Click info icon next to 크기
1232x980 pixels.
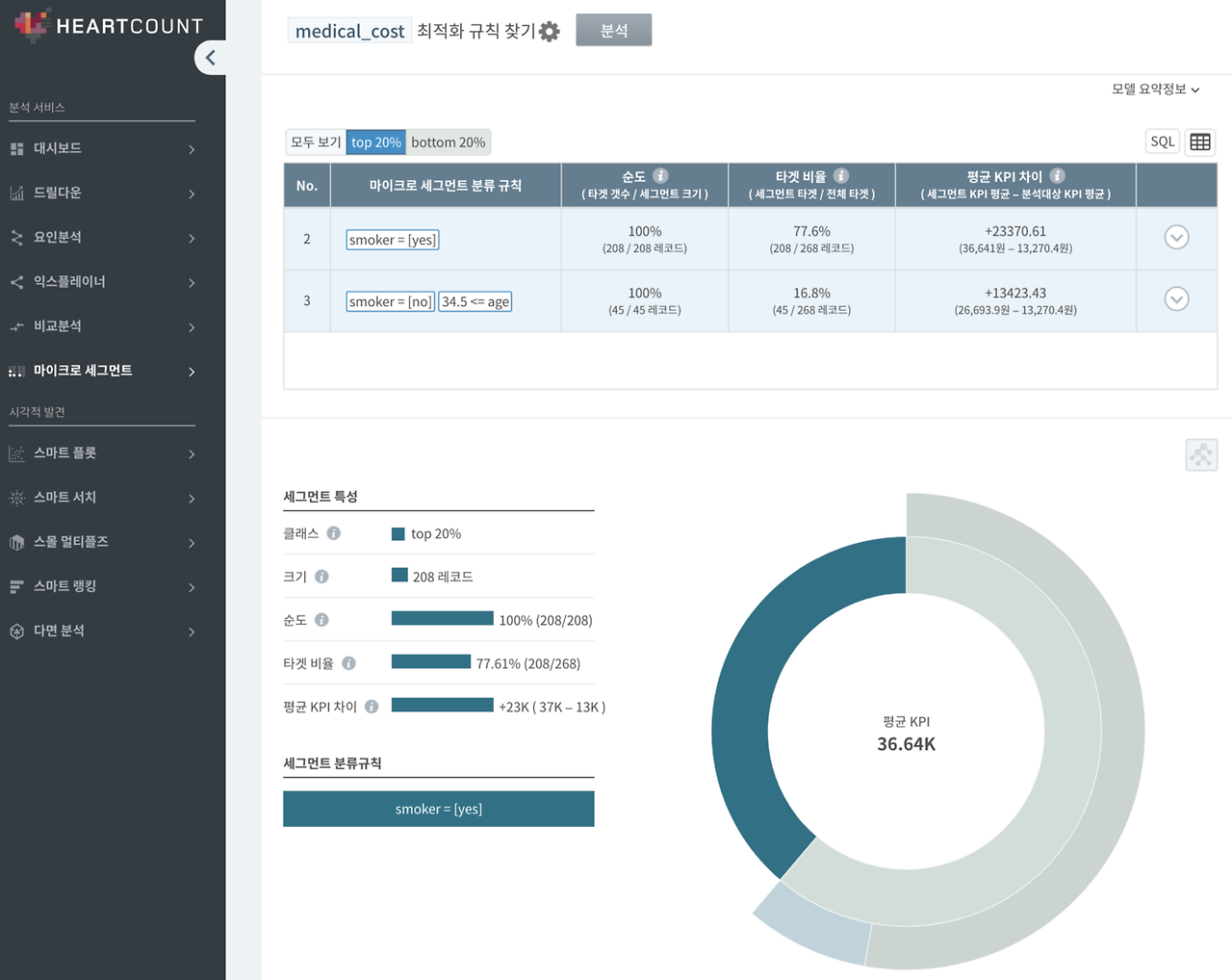(321, 577)
